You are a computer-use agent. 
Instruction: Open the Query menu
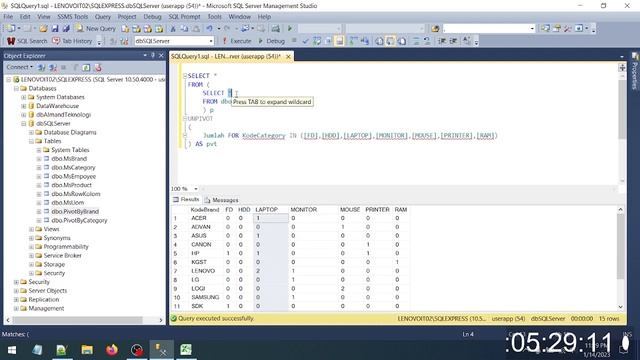102,17
